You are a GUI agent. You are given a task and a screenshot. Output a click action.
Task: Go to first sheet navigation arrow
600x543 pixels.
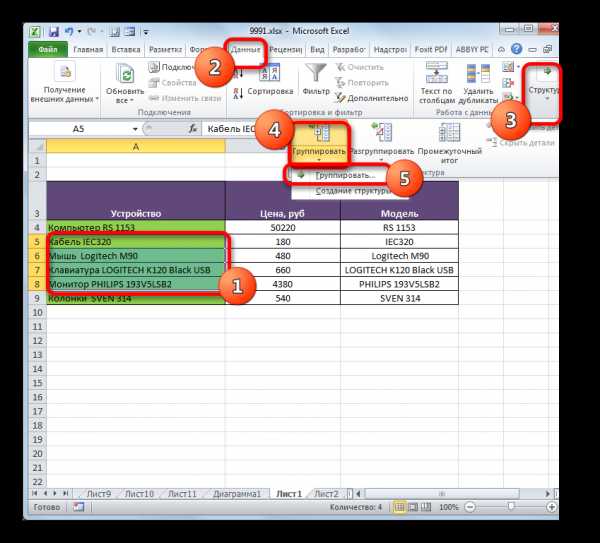point(35,494)
